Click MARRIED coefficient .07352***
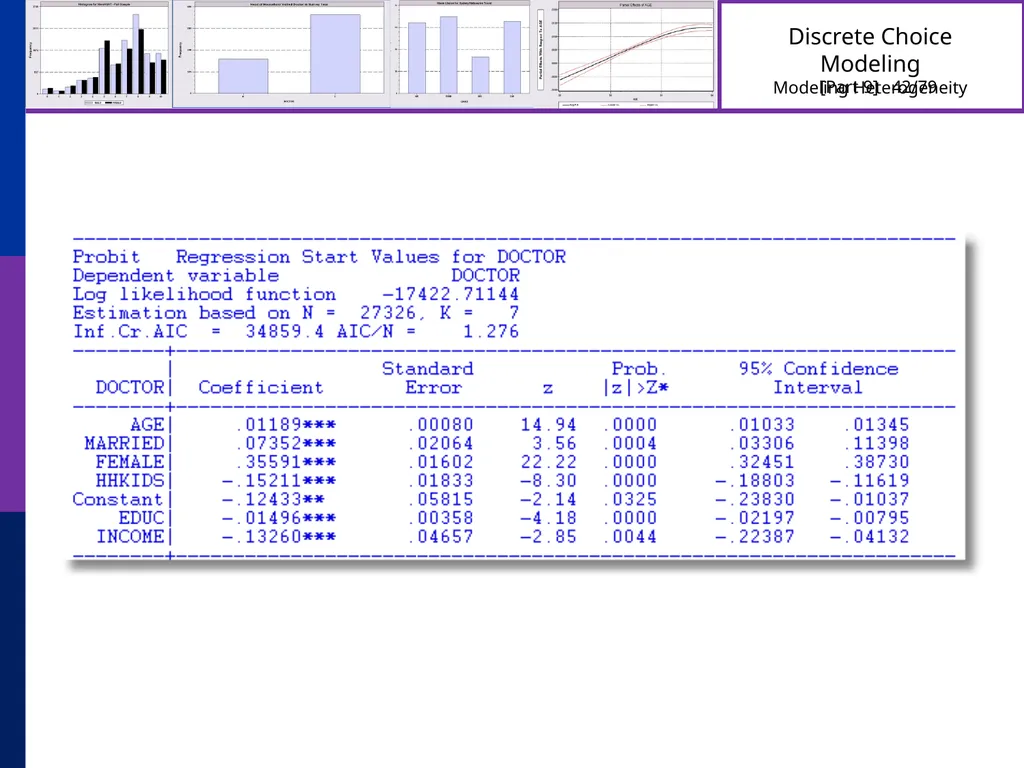 [285, 443]
